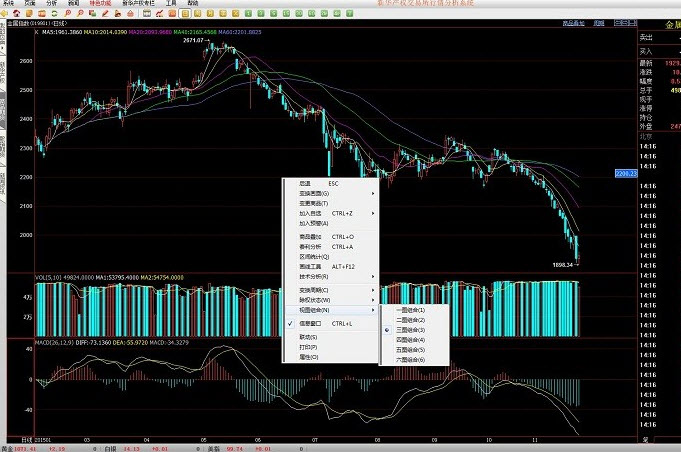
Task: Click the first magnifier zoom icon
Action: click(67, 13)
